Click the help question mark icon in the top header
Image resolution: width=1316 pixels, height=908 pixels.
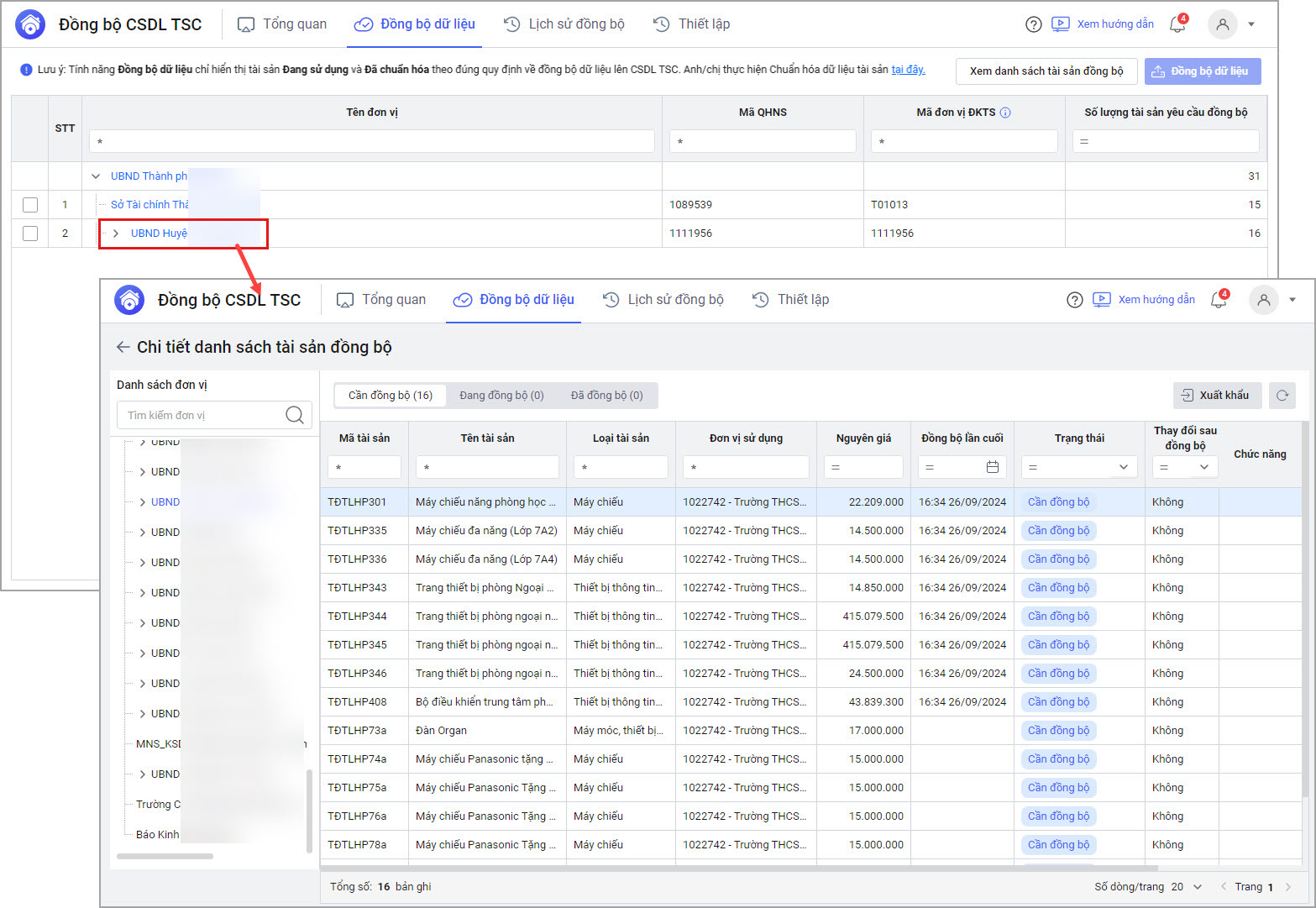tap(1034, 24)
